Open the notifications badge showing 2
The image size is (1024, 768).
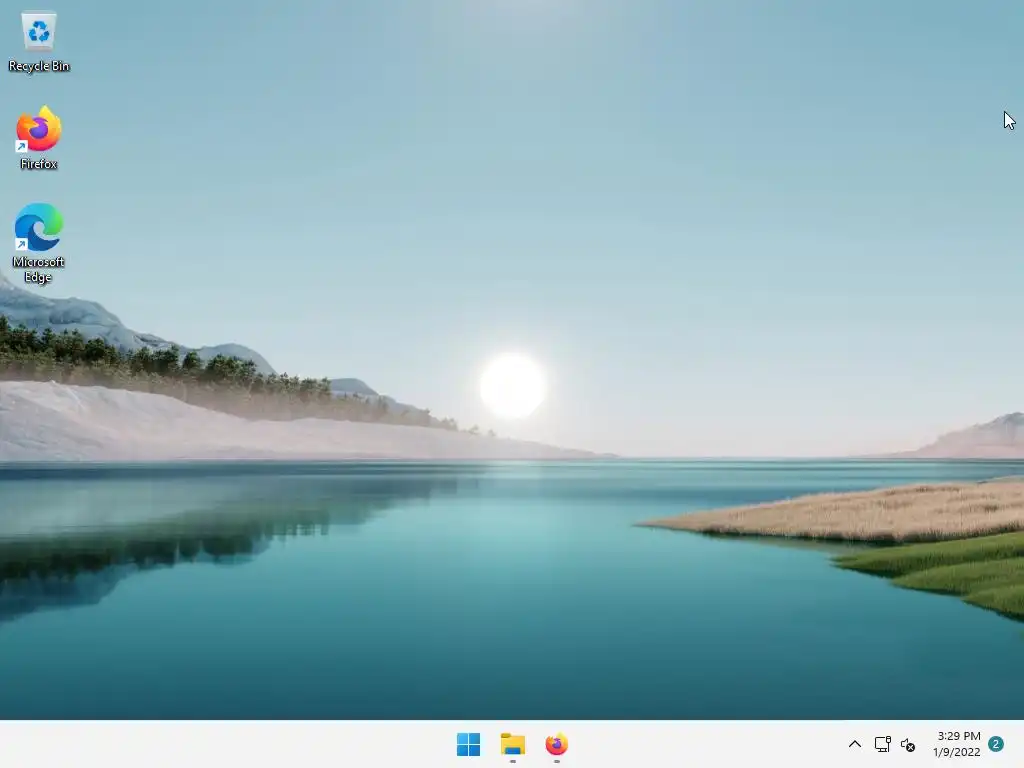pos(996,744)
